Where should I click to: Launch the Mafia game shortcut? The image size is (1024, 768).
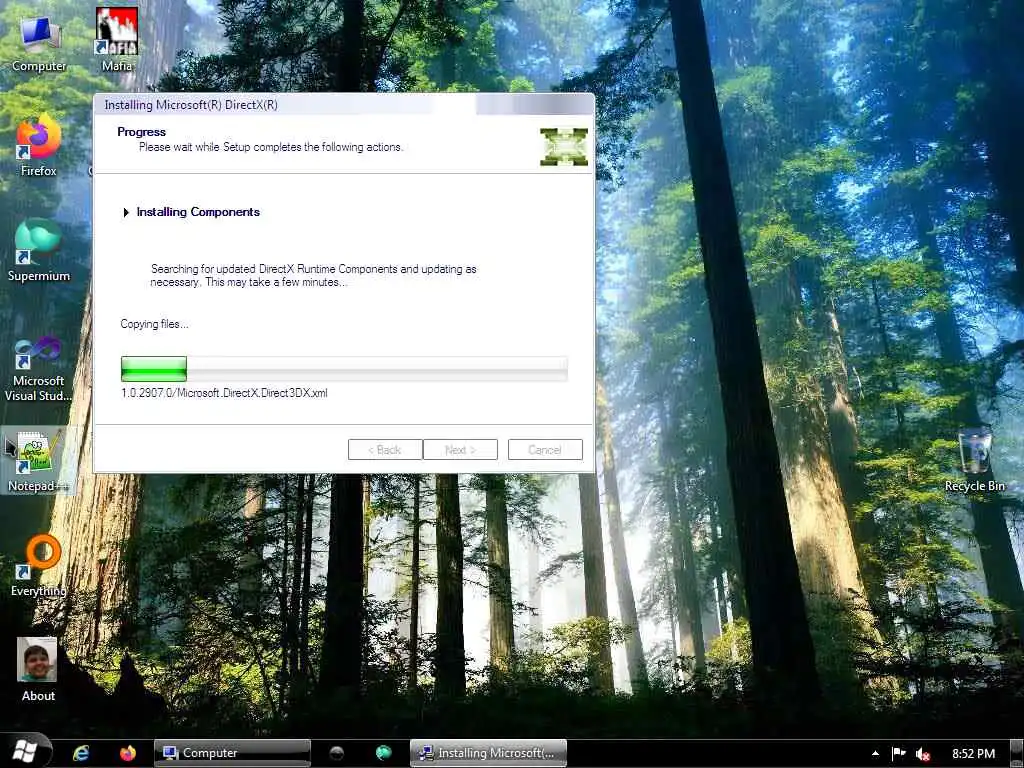coord(117,39)
